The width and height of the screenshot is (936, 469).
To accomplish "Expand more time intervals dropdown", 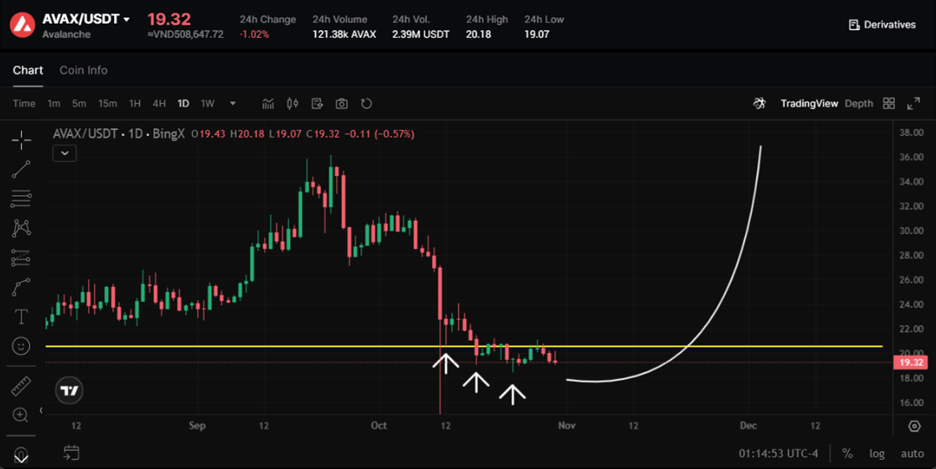I will pos(233,104).
